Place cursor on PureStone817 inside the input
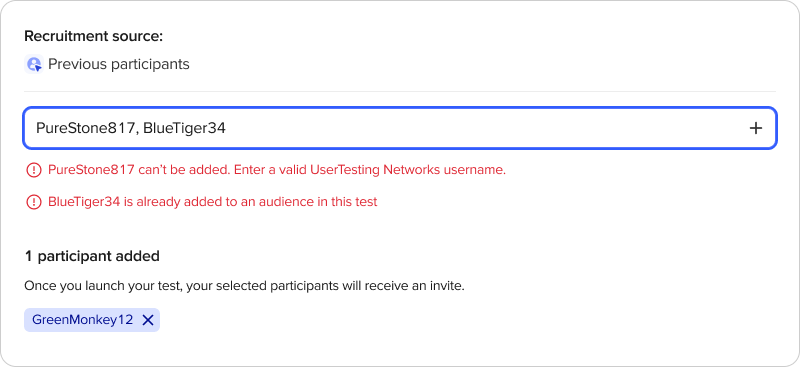 click(x=85, y=128)
